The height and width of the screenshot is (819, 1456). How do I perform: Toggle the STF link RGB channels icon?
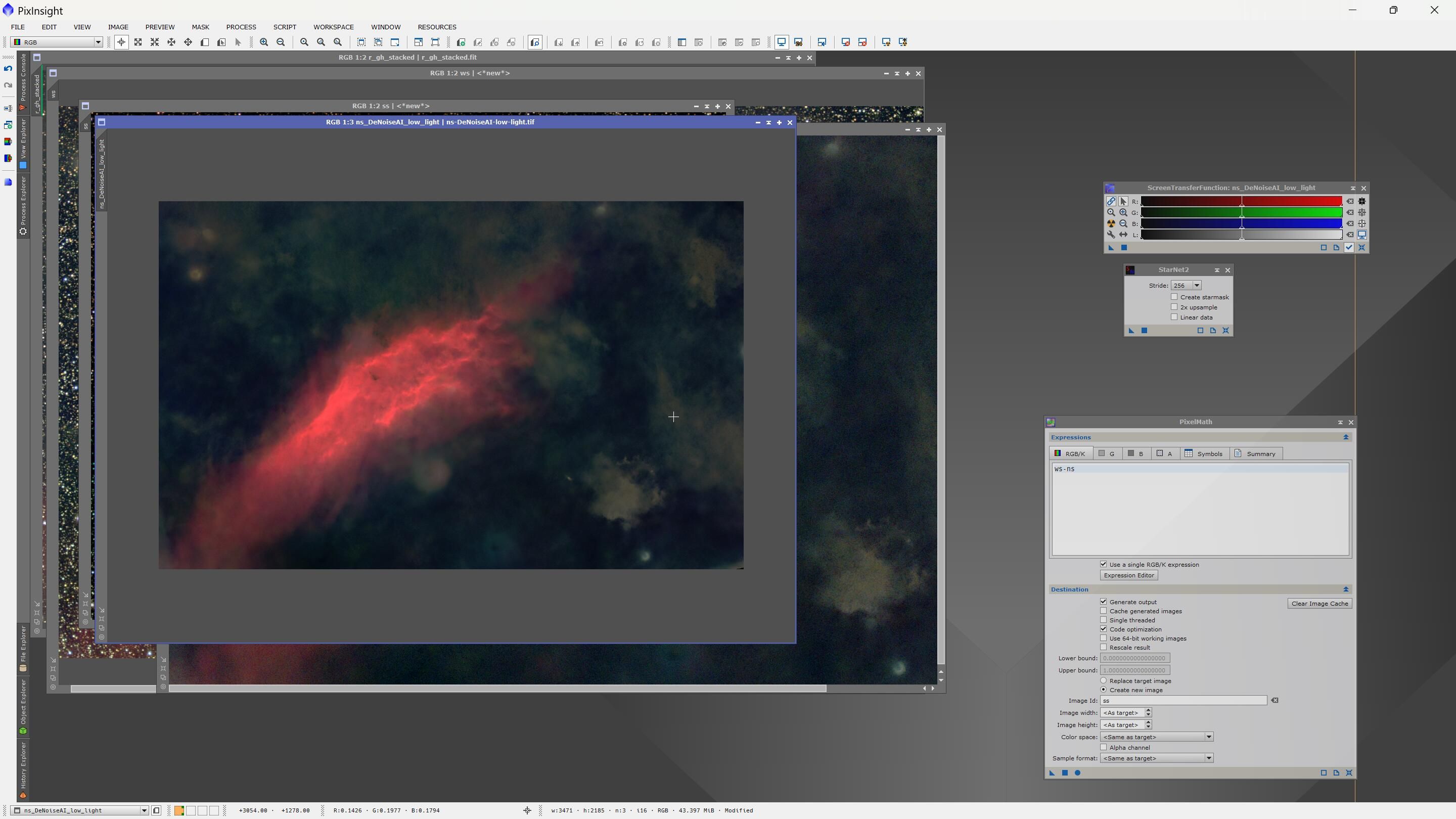[x=1111, y=201]
